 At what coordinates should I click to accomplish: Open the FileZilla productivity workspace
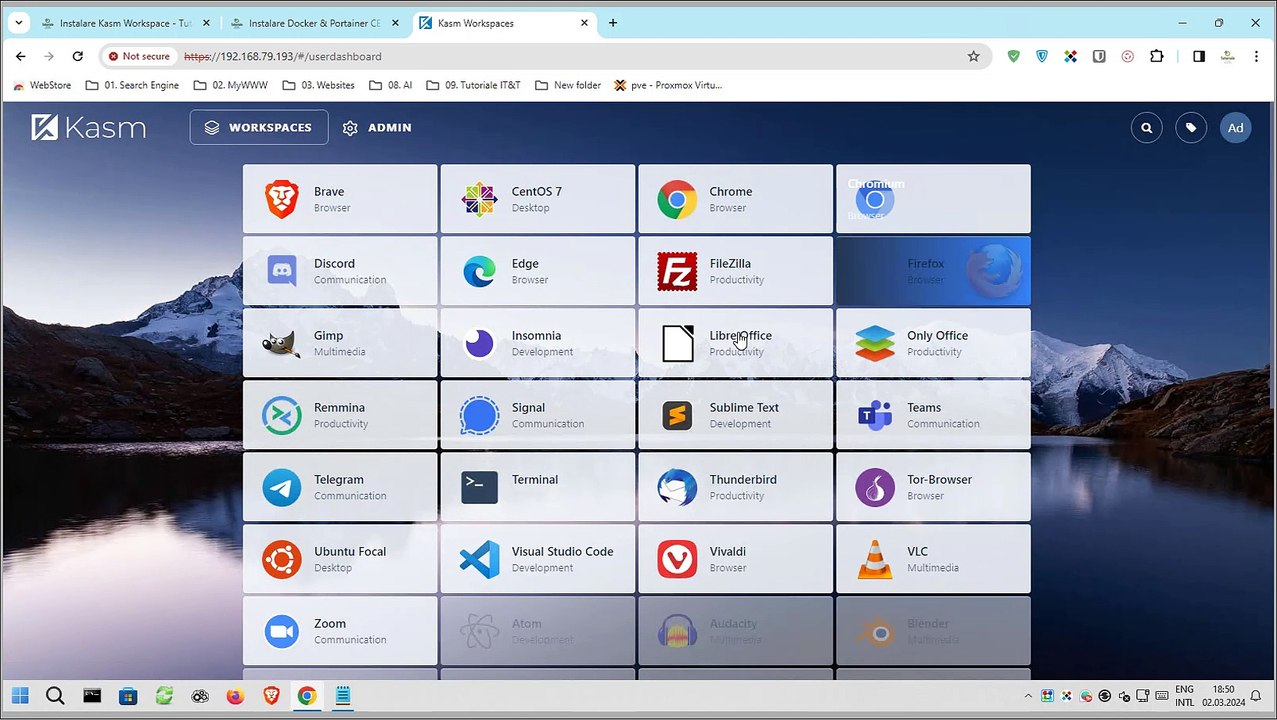[736, 271]
